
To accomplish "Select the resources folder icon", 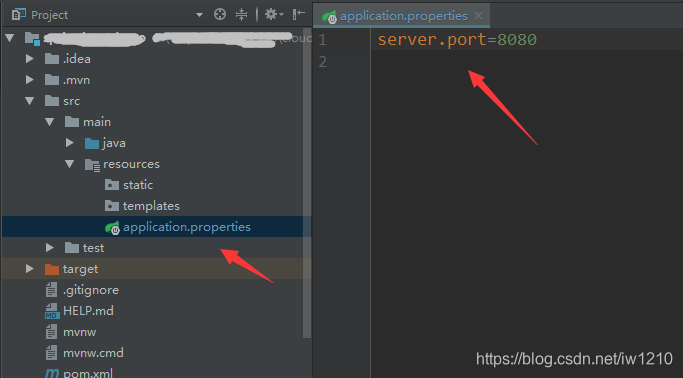I will pyautogui.click(x=92, y=165).
